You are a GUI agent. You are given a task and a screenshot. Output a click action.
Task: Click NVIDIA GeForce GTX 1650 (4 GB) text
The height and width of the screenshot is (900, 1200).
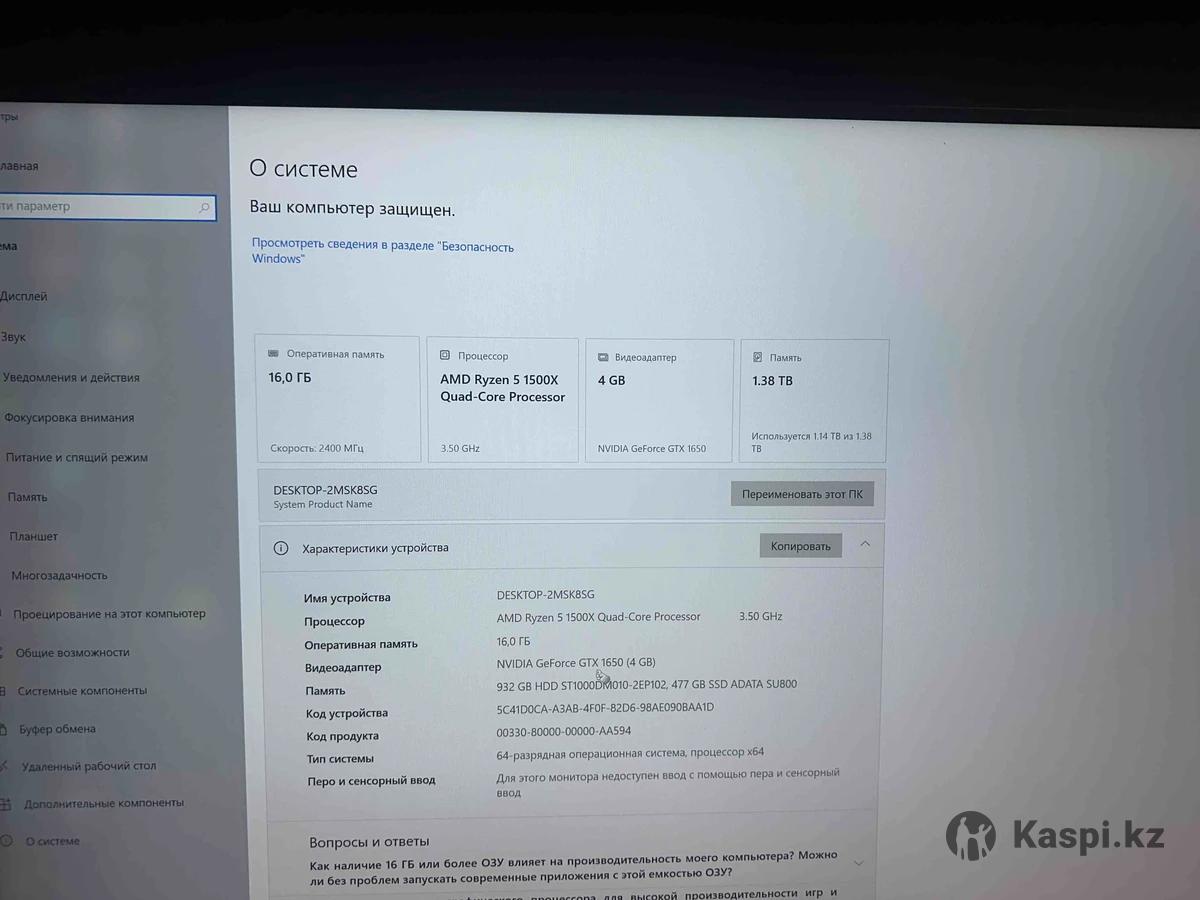click(576, 662)
